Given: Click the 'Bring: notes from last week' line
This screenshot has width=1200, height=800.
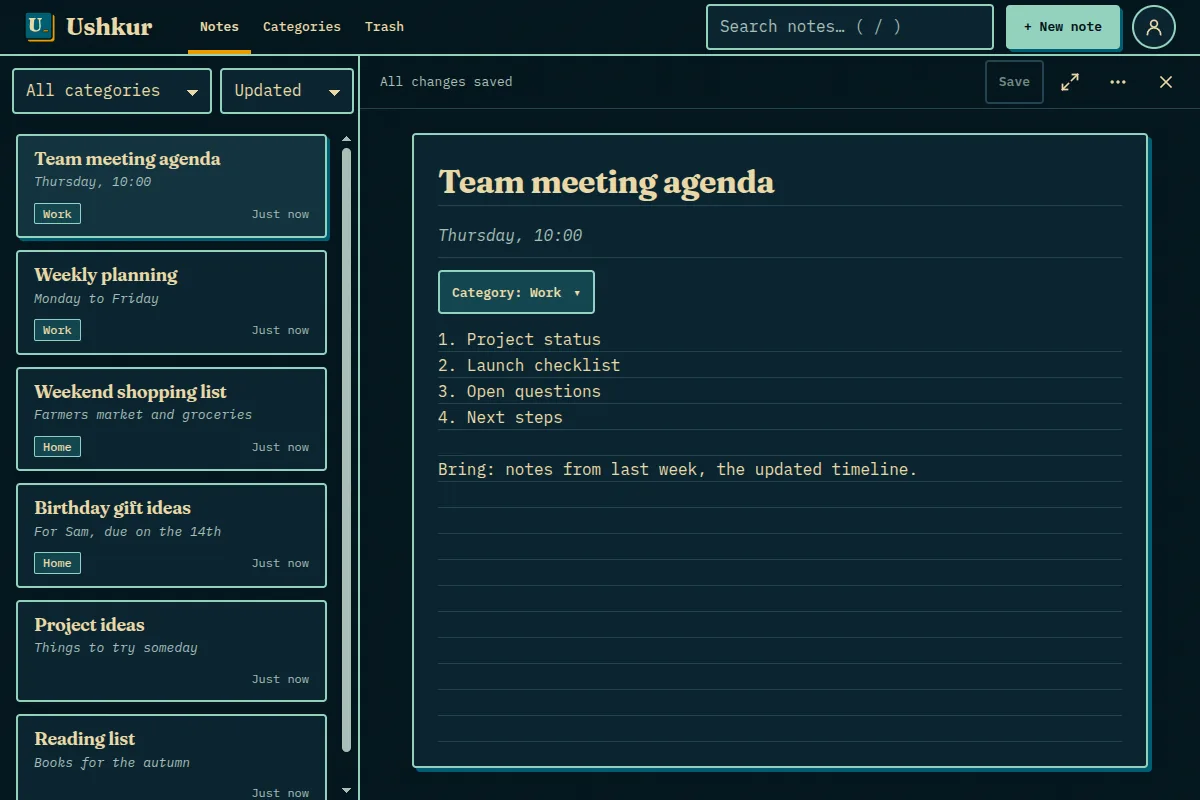Looking at the screenshot, I should [677, 469].
